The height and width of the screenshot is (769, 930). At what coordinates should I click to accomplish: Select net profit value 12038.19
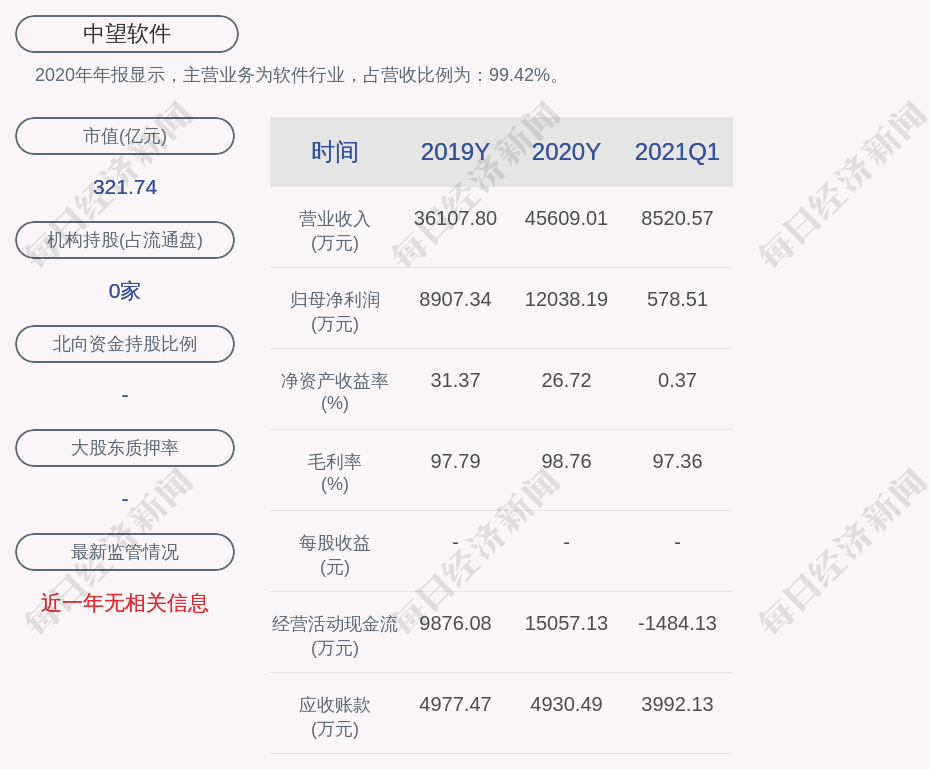566,299
